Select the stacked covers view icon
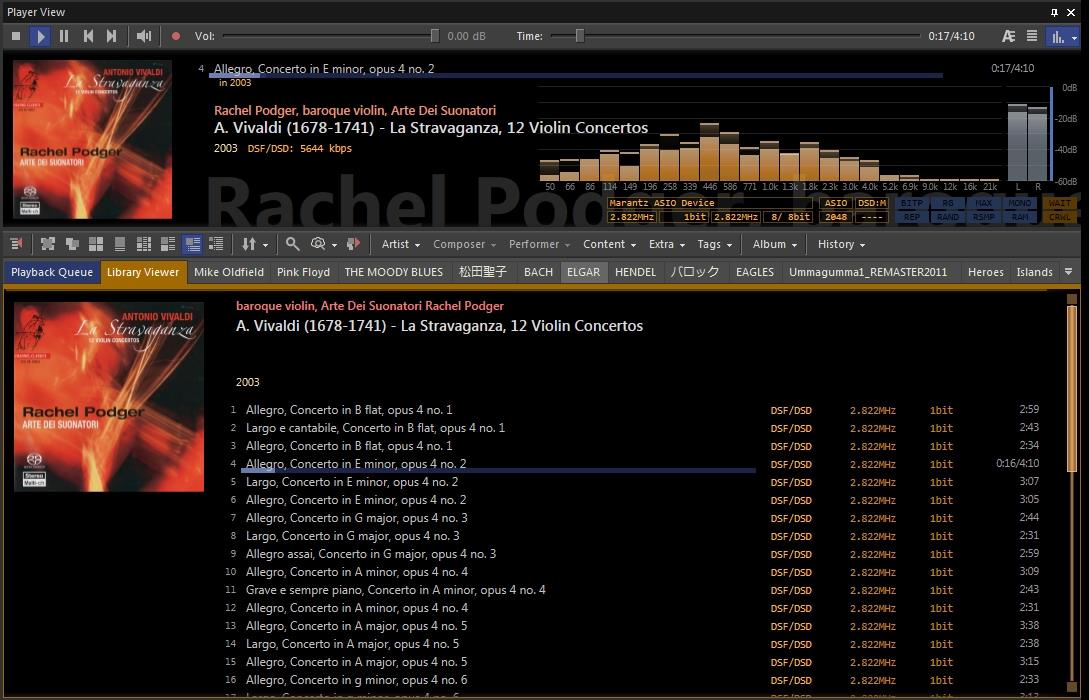 point(72,244)
